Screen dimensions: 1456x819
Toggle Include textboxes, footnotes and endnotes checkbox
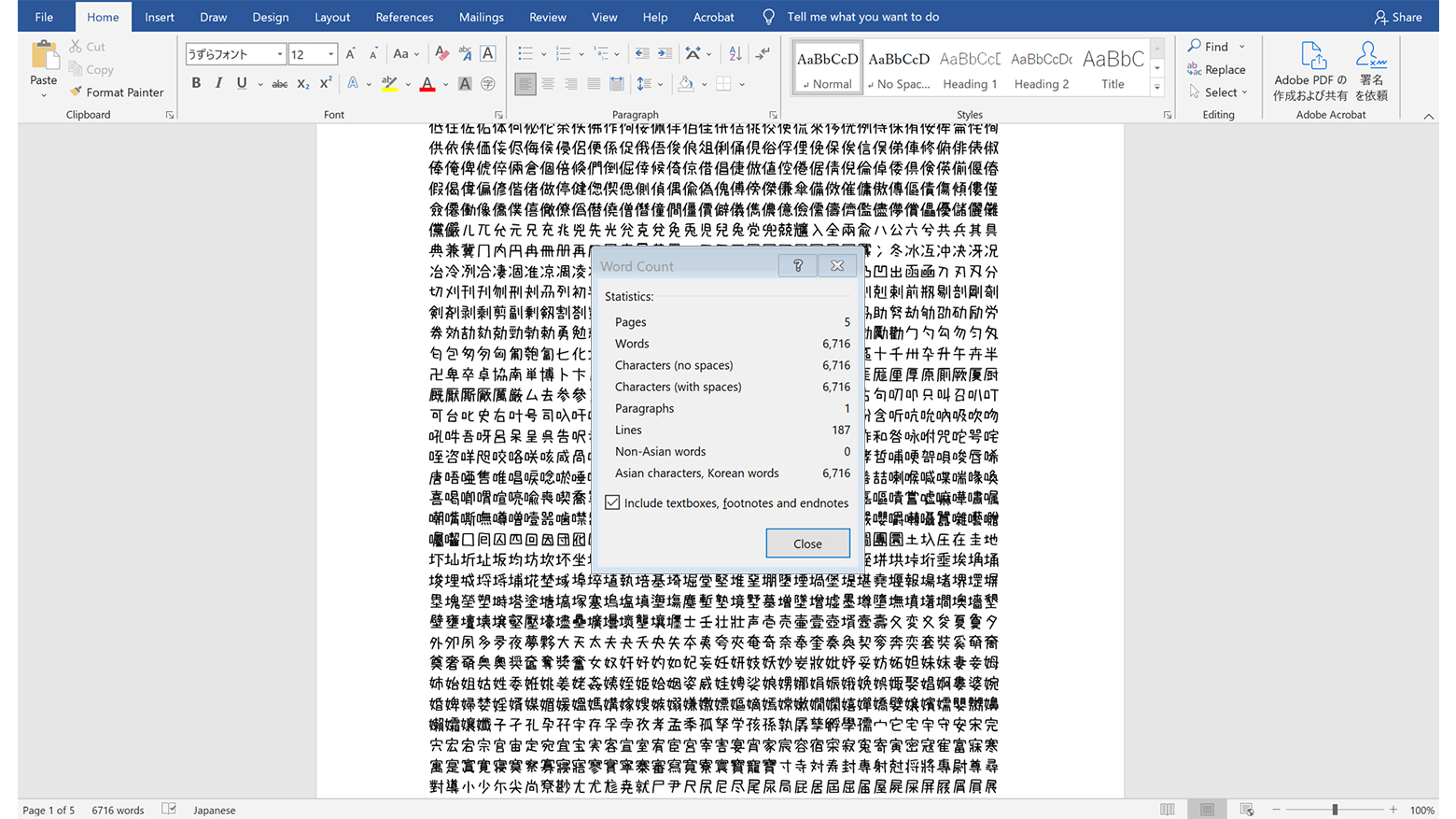click(x=612, y=502)
